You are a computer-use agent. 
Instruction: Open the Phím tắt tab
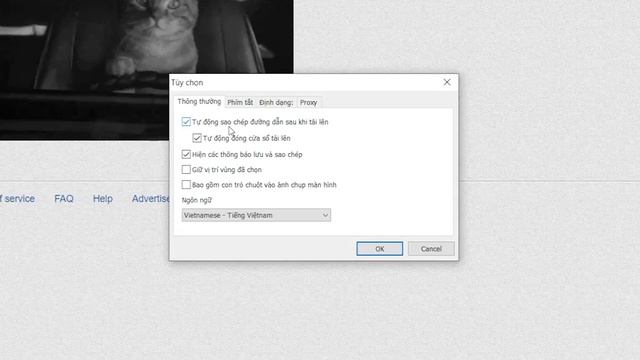click(x=240, y=102)
